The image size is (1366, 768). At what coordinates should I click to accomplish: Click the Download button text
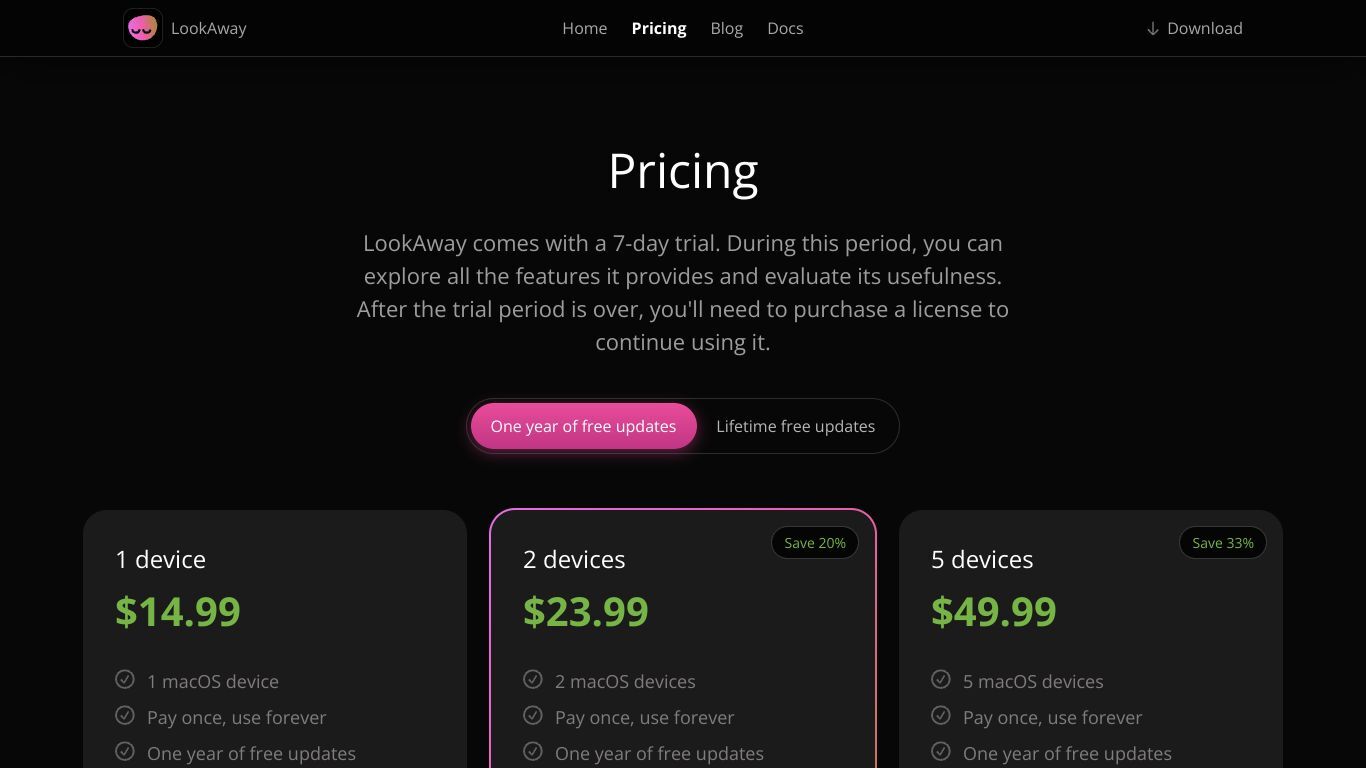click(1205, 28)
